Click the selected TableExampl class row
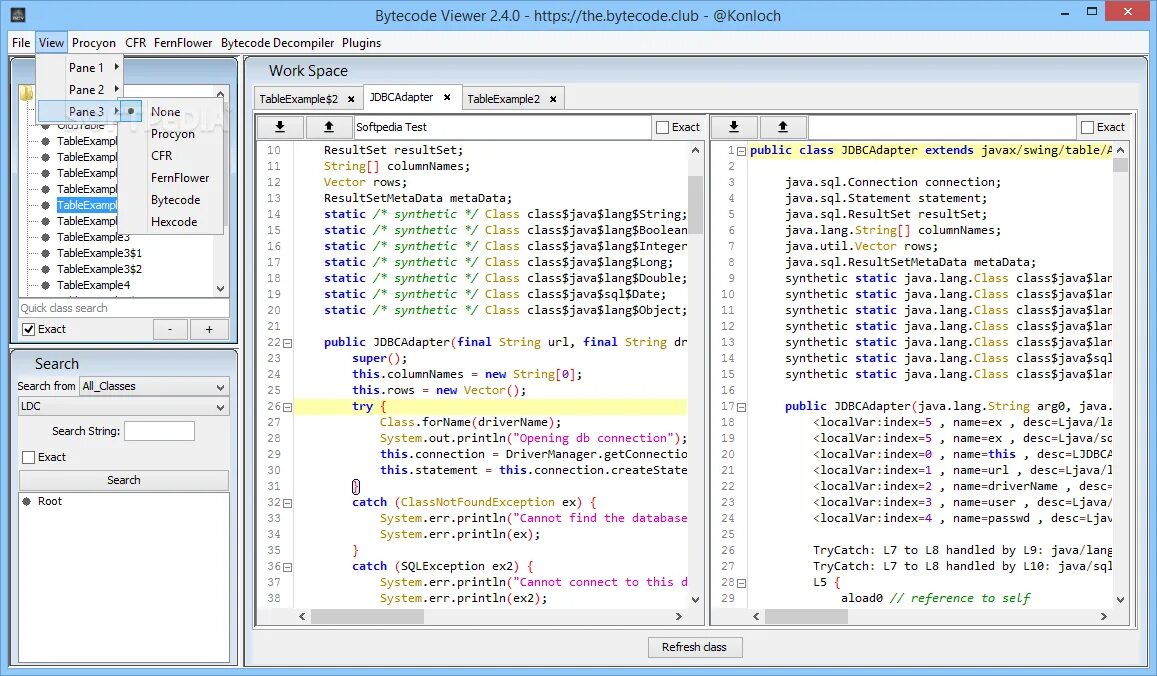The width and height of the screenshot is (1157, 676). tap(86, 205)
